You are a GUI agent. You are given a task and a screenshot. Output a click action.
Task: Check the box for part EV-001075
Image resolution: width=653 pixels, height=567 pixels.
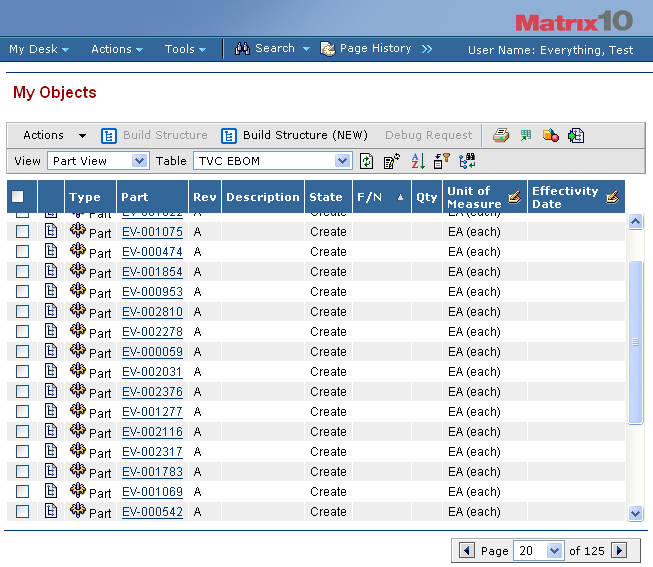[22, 232]
